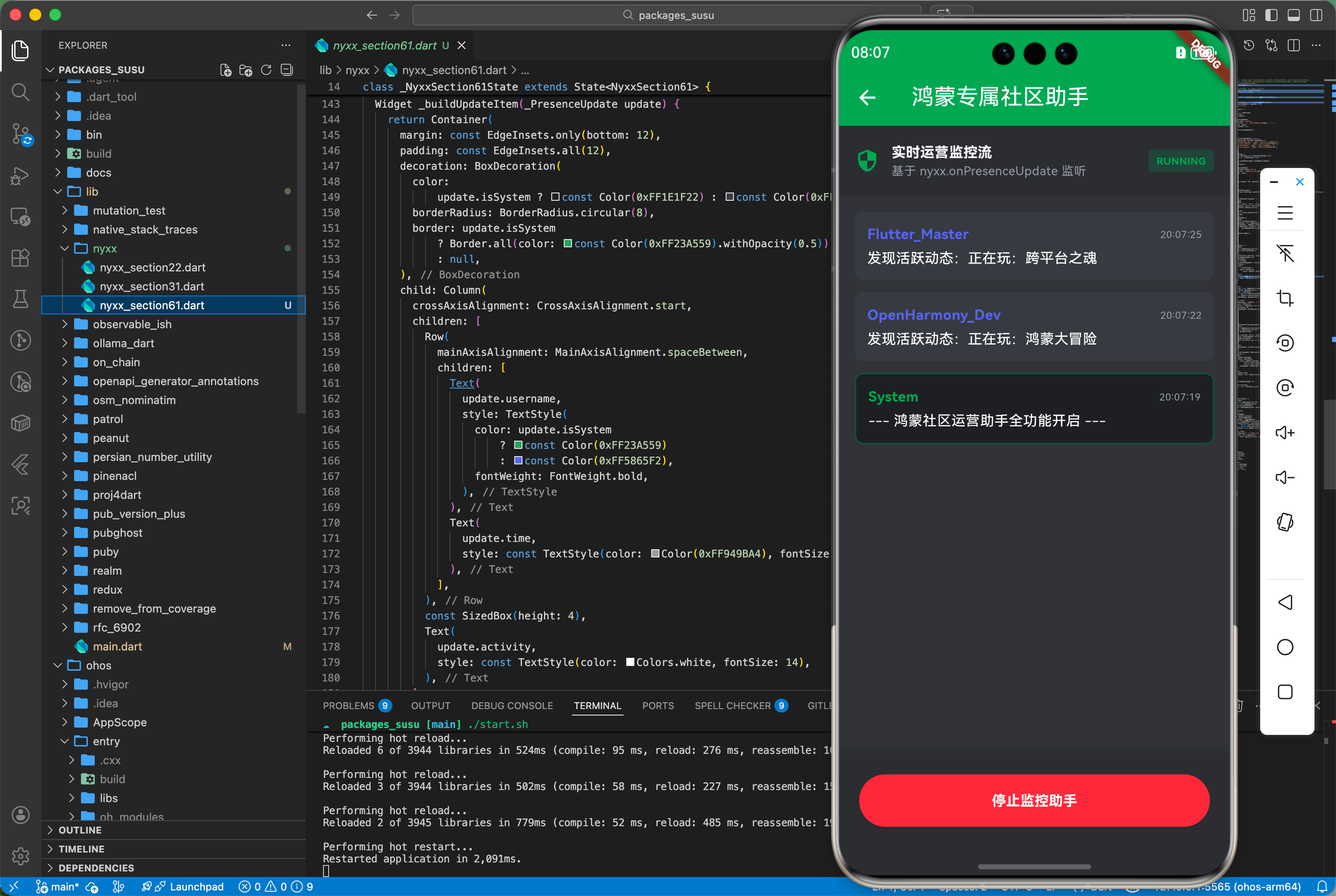Refresh the explorer file tree

266,70
